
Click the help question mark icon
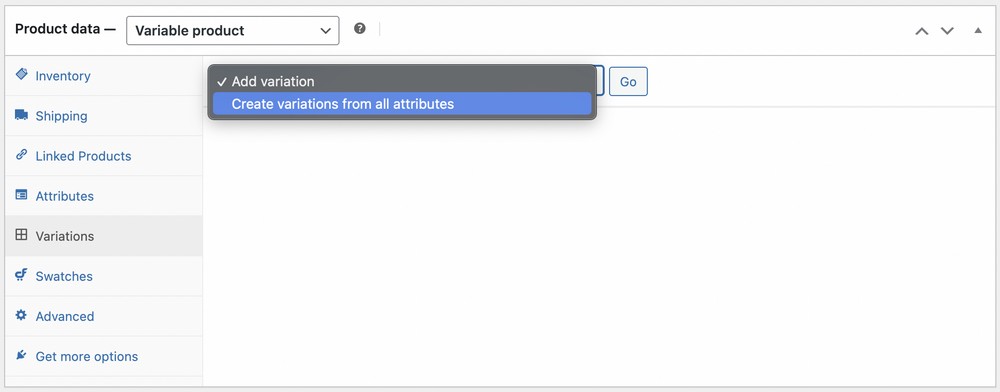tap(360, 29)
